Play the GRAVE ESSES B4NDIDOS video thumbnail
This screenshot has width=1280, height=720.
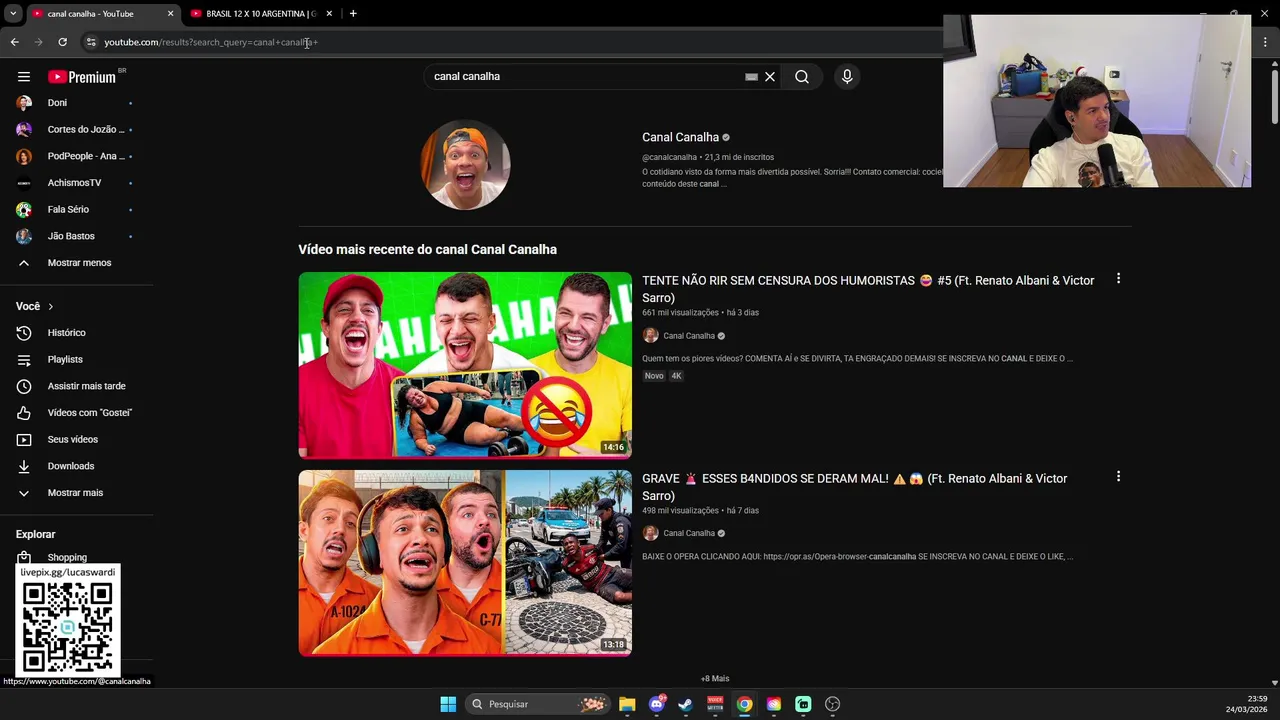click(x=465, y=563)
